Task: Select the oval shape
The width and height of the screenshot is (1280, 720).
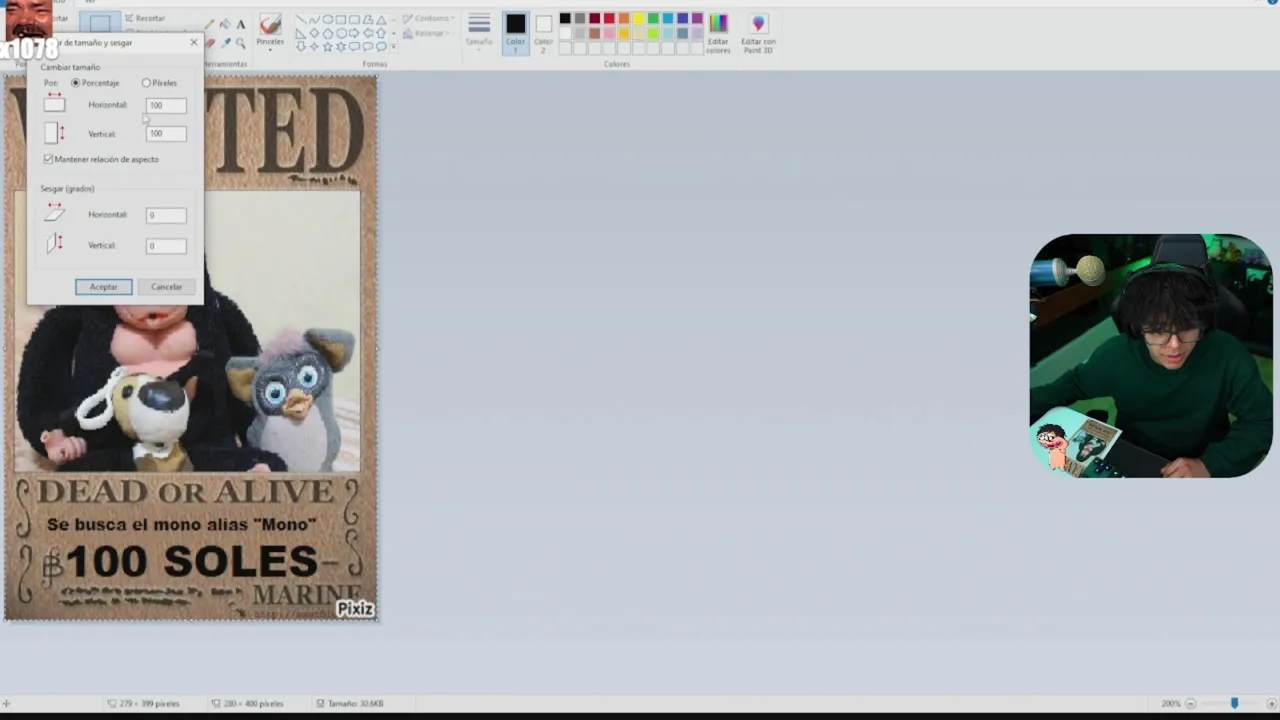Action: tap(328, 19)
